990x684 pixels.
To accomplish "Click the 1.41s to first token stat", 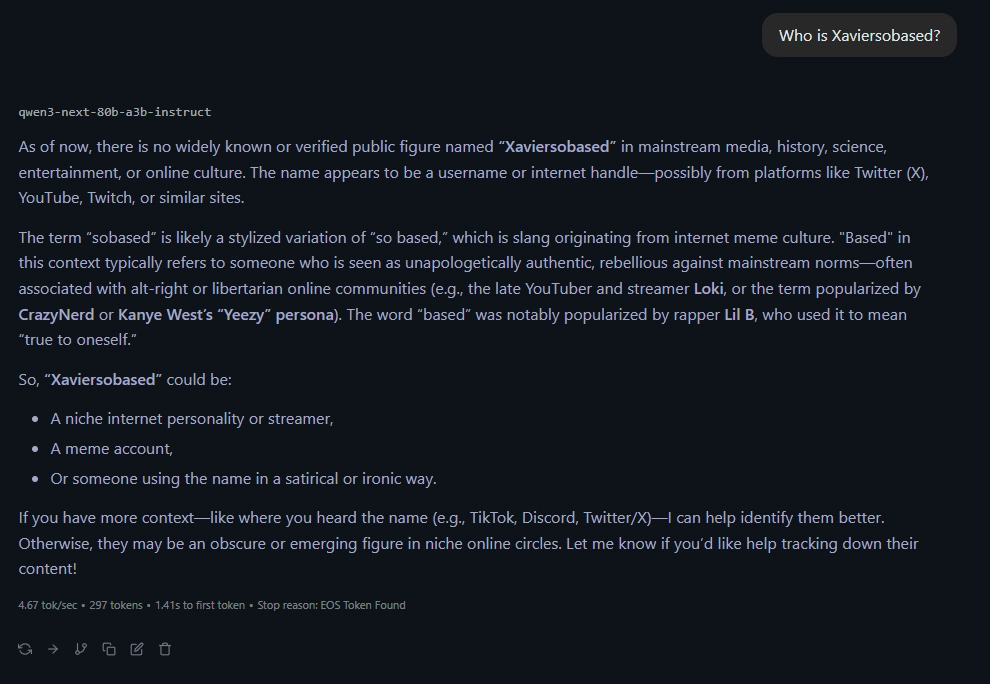I will point(199,605).
